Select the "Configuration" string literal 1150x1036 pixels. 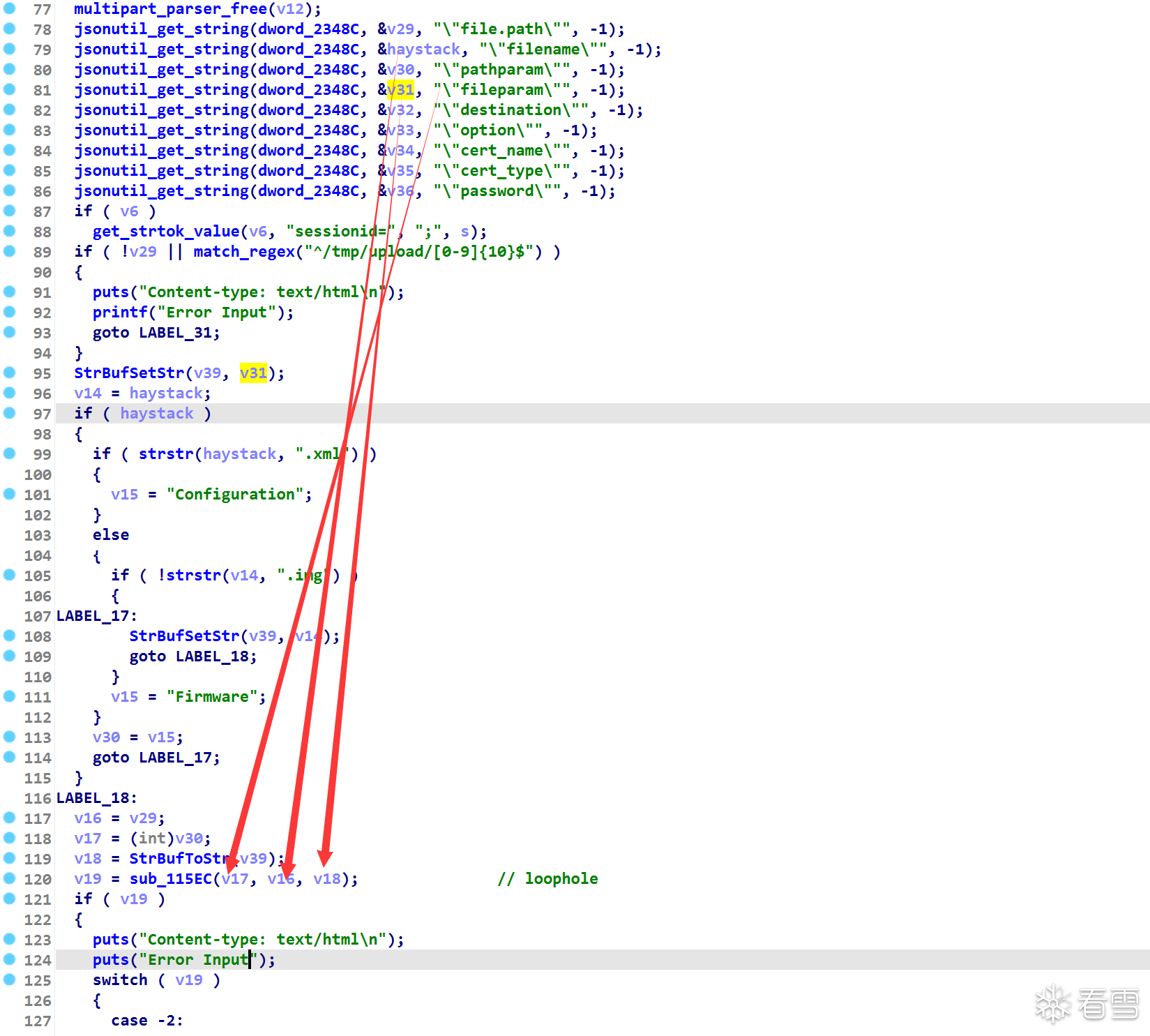[235, 495]
